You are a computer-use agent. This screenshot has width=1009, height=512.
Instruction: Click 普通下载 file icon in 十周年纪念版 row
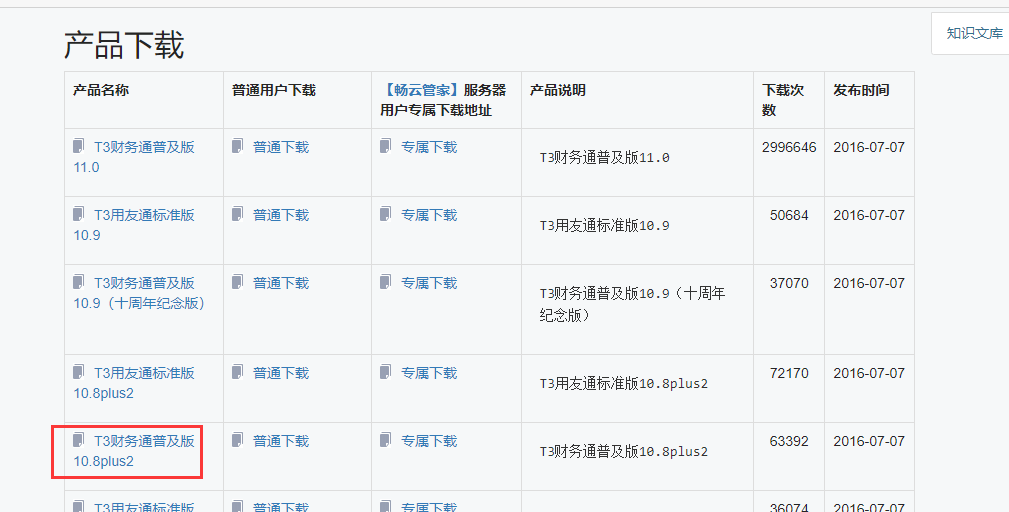coord(237,282)
